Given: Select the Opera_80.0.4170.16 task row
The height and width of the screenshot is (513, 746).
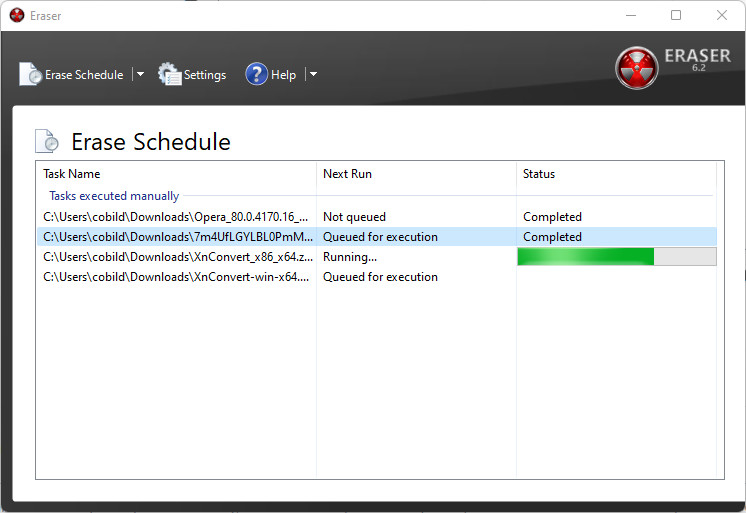Looking at the screenshot, I should pyautogui.click(x=175, y=217).
